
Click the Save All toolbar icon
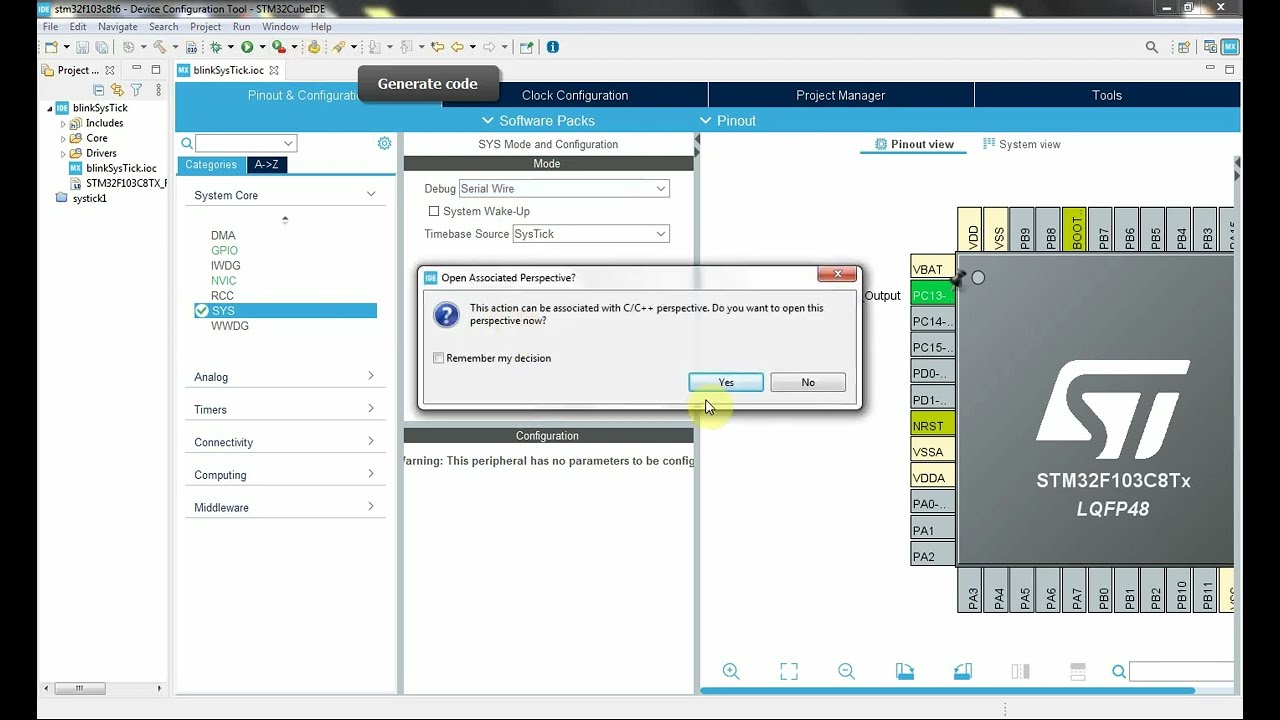click(x=101, y=47)
